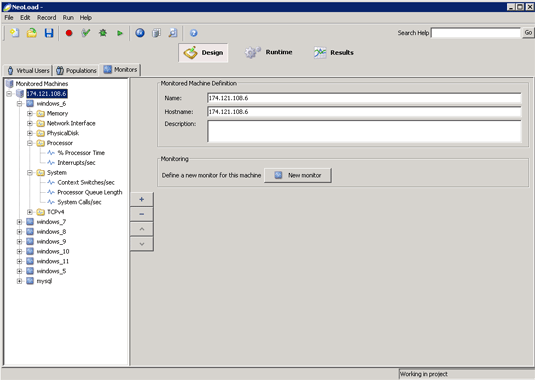Expand the windows_7 monitor node
This screenshot has width=535, height=380.
[x=19, y=222]
